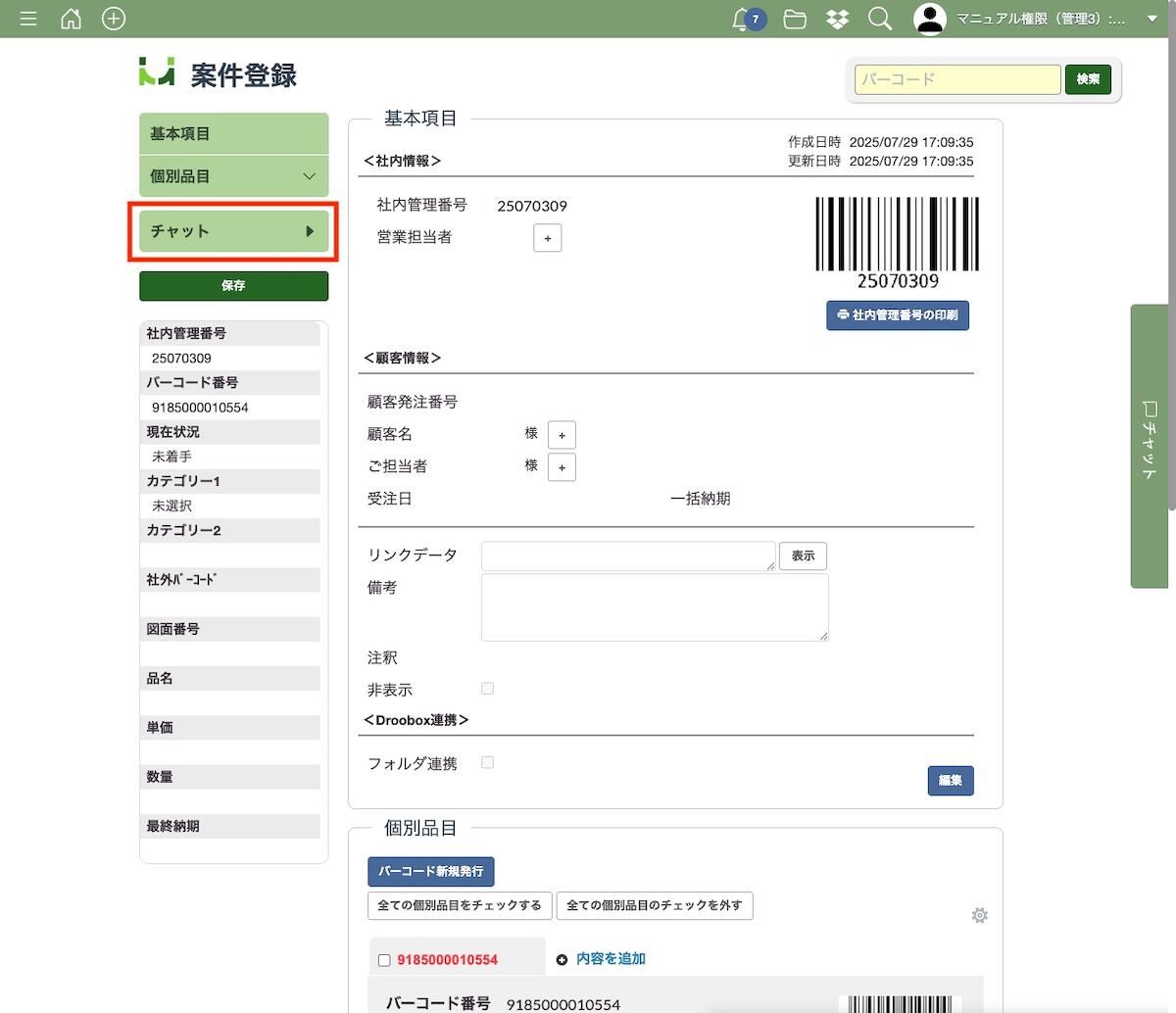The height and width of the screenshot is (1013, 1176).
Task: Open the user account dropdown arrow
Action: (1152, 20)
